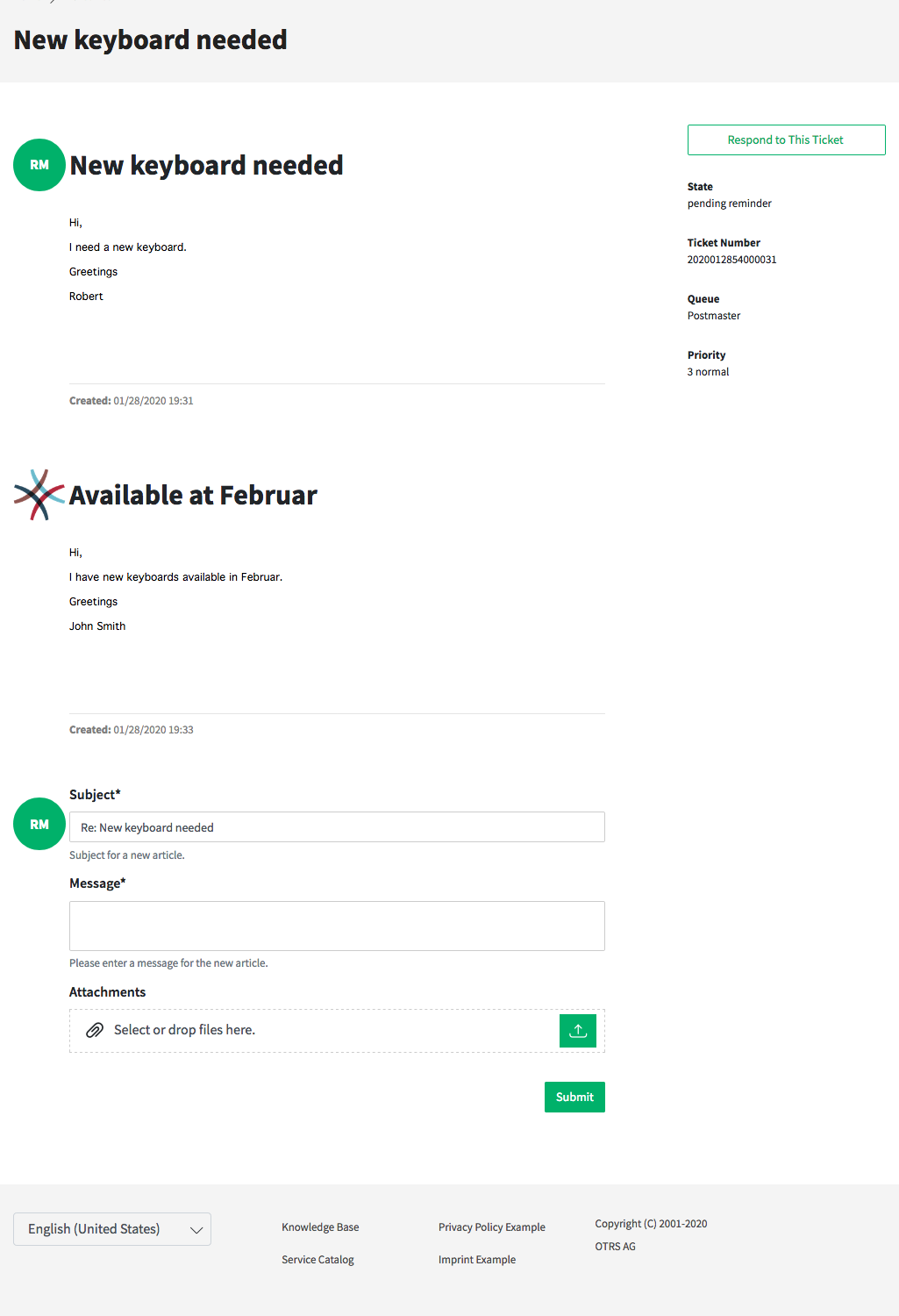This screenshot has height=1316, width=899.
Task: Click the RM avatar beside Subject field
Action: click(x=39, y=824)
